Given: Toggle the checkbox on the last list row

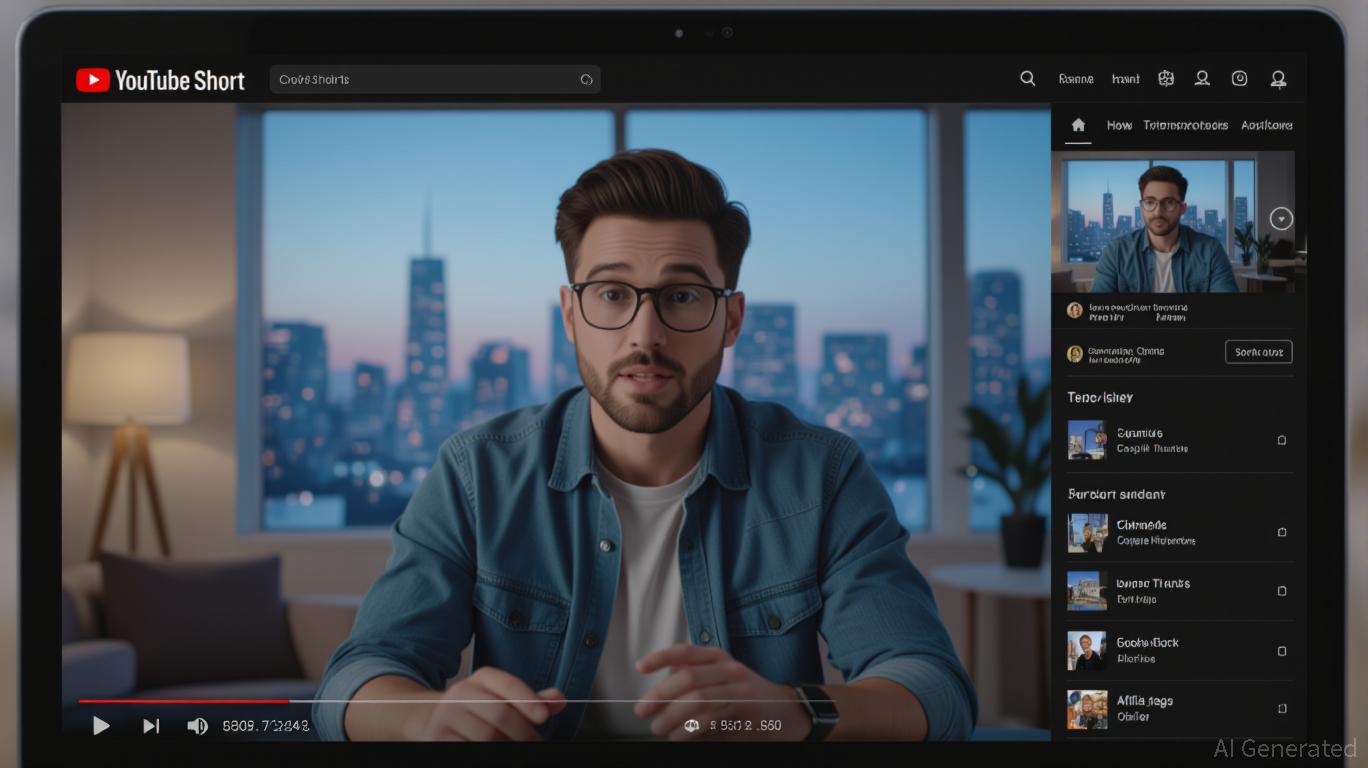Looking at the screenshot, I should 1282,709.
